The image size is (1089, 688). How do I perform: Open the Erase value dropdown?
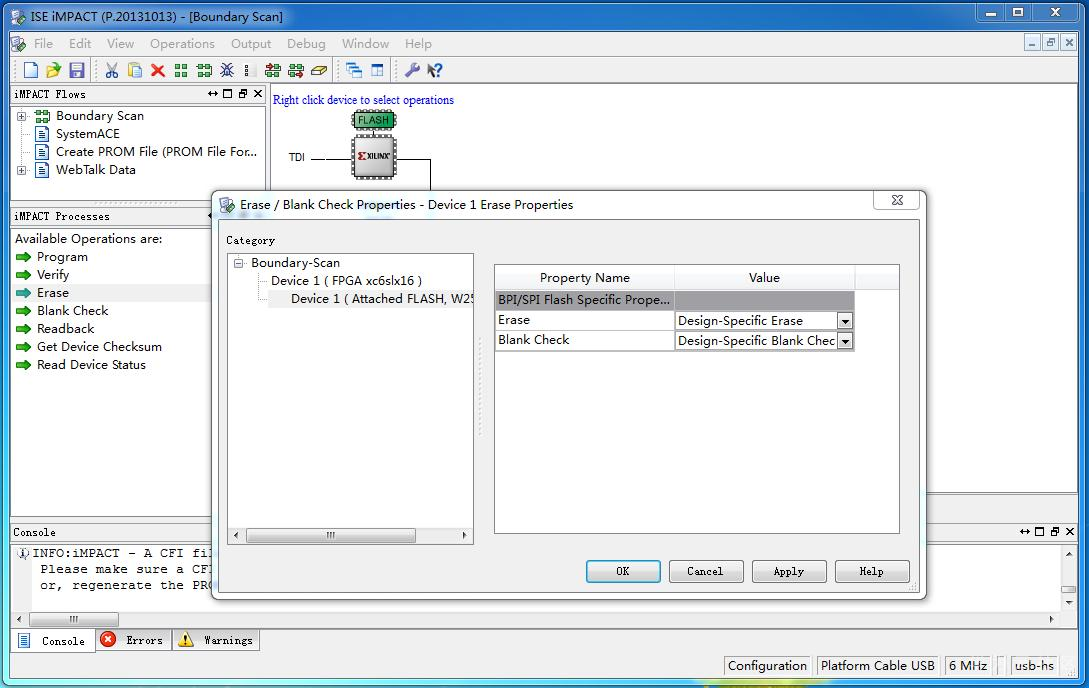pyautogui.click(x=845, y=321)
